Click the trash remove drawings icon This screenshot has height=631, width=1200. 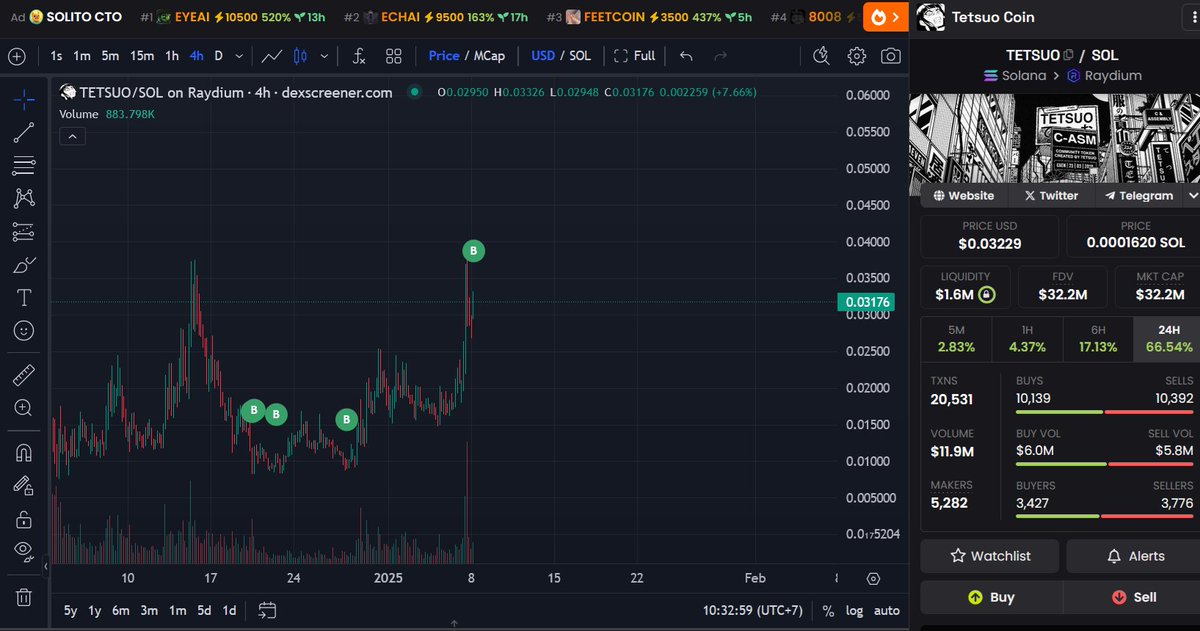click(x=24, y=597)
